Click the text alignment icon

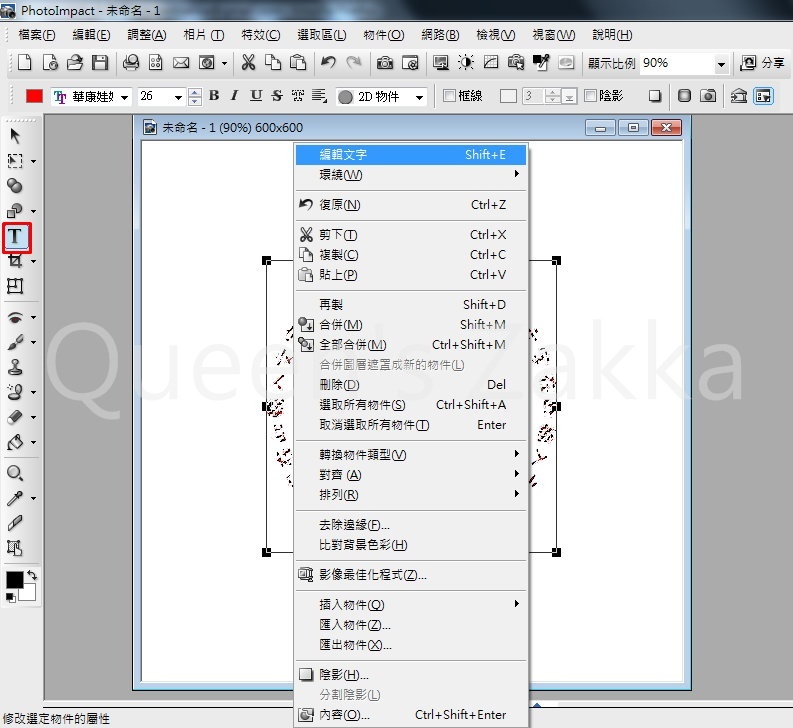point(319,95)
